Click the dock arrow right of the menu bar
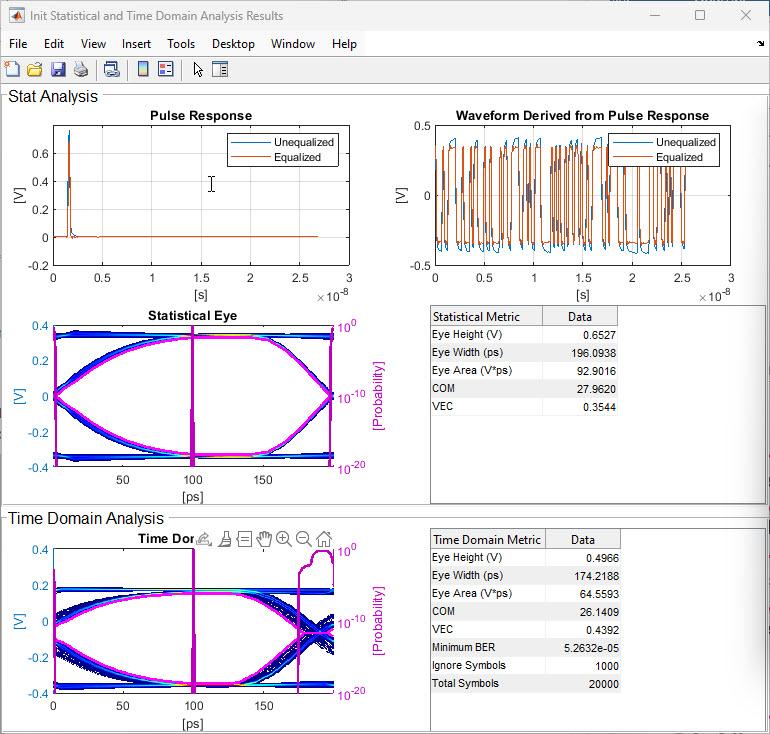 (760, 44)
